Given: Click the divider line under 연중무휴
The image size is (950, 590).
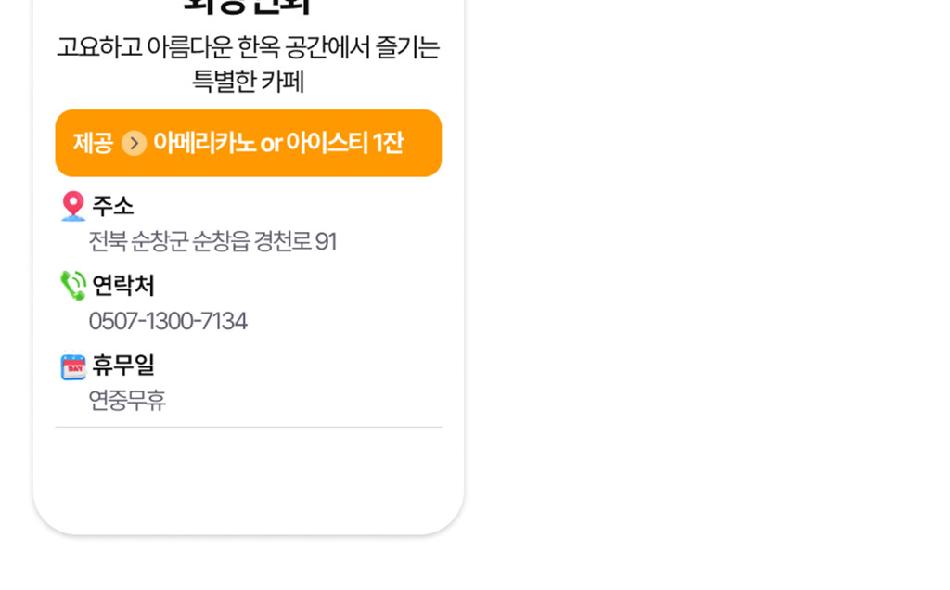Looking at the screenshot, I should point(249,427).
